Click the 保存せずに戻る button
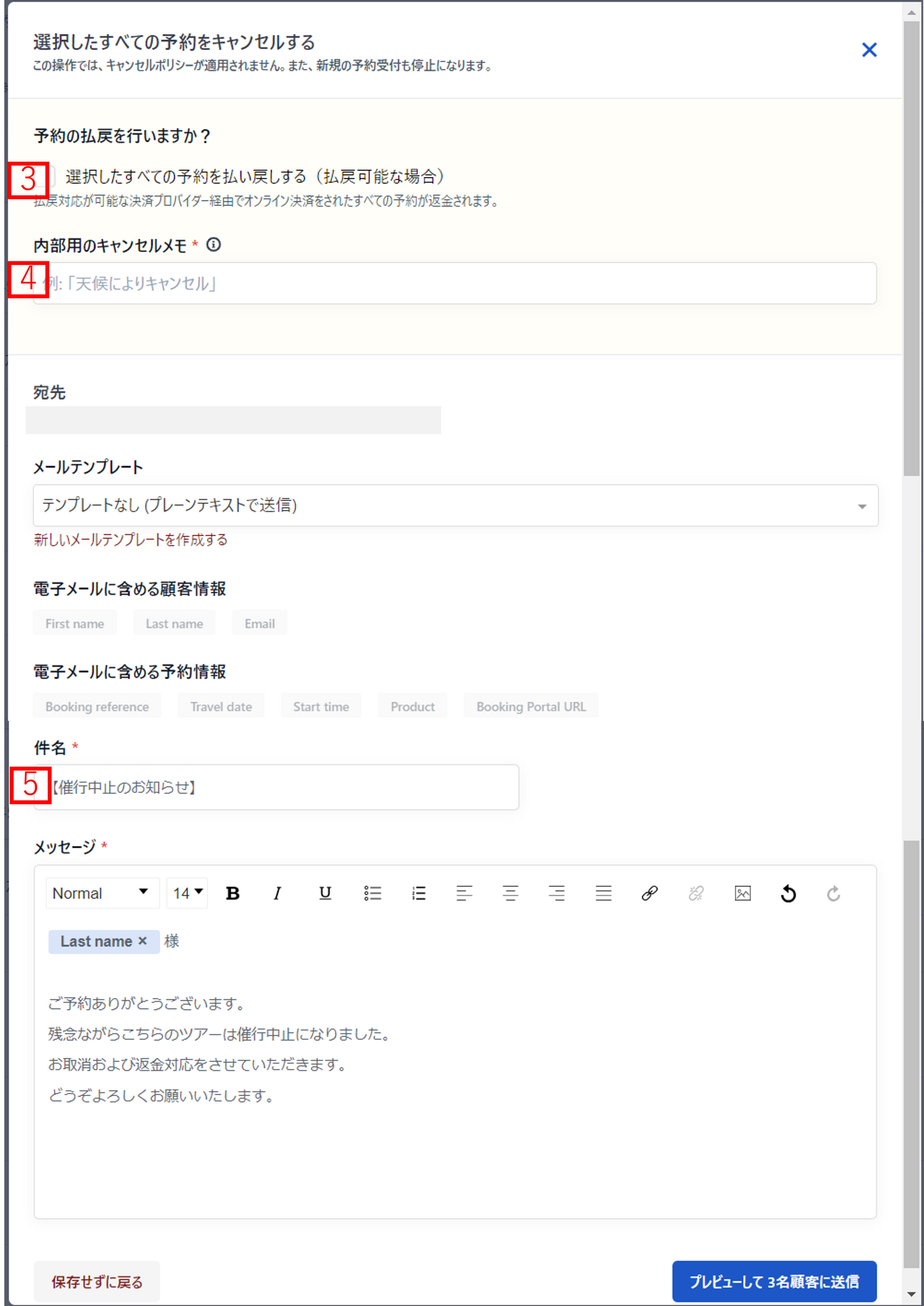Screen dimensions: 924x1306 (97, 1281)
